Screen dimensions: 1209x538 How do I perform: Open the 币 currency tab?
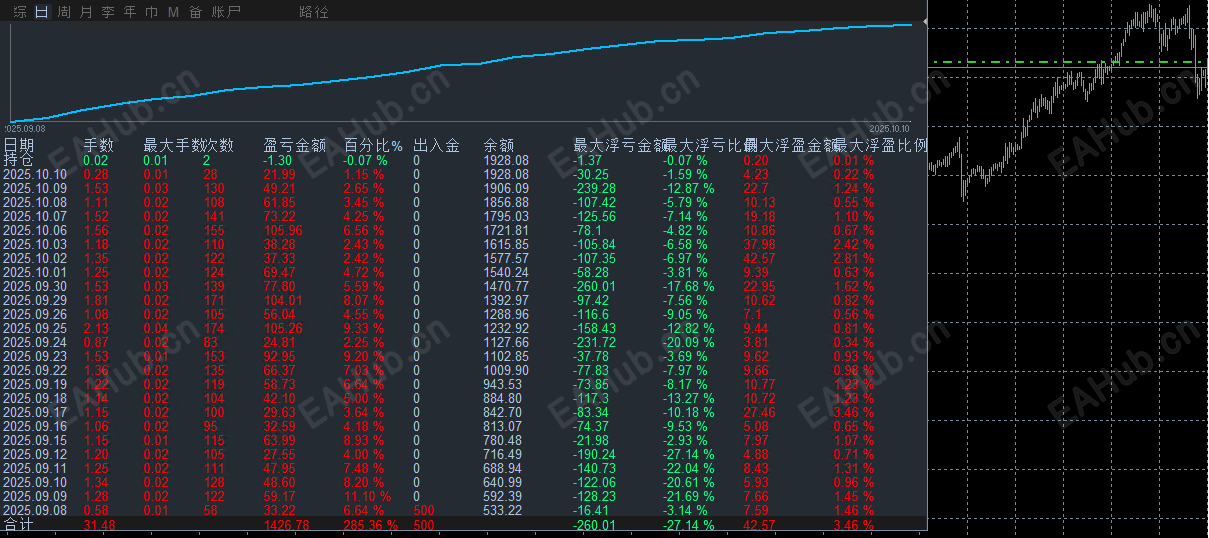pyautogui.click(x=151, y=12)
